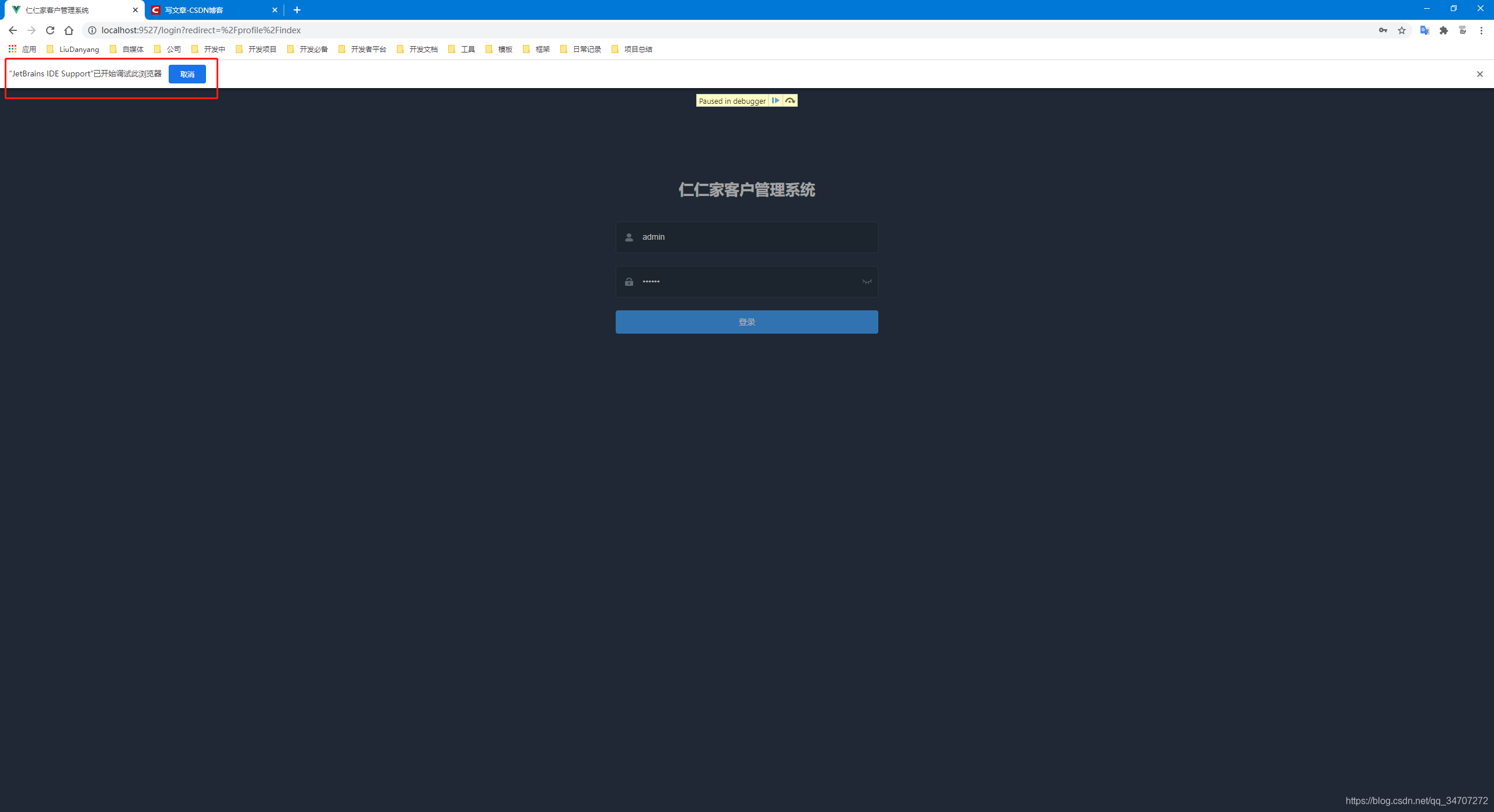Open Chrome's three-dot menu
Screen dimensions: 1494x812
pos(1481,30)
